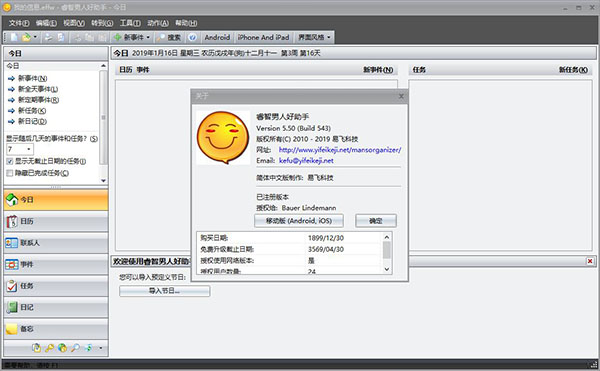Open the dropdown arrow beside the open-folder icon
The height and width of the screenshot is (371, 600).
click(x=35, y=37)
